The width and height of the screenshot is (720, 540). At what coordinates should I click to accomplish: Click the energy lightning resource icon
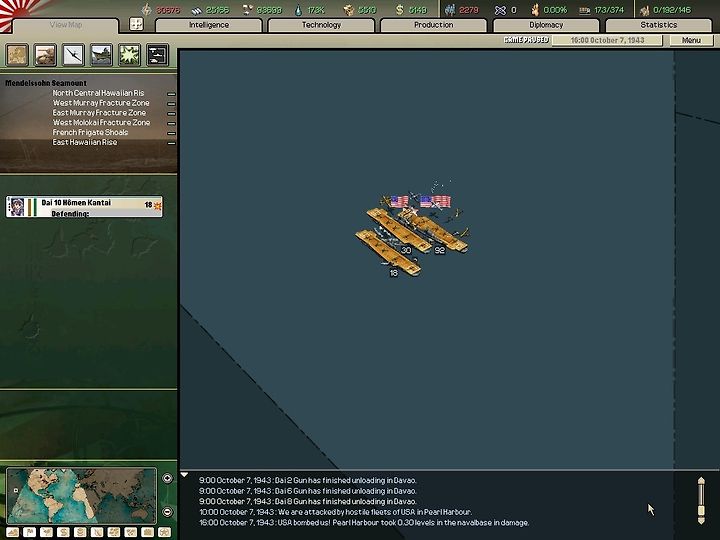click(x=146, y=10)
